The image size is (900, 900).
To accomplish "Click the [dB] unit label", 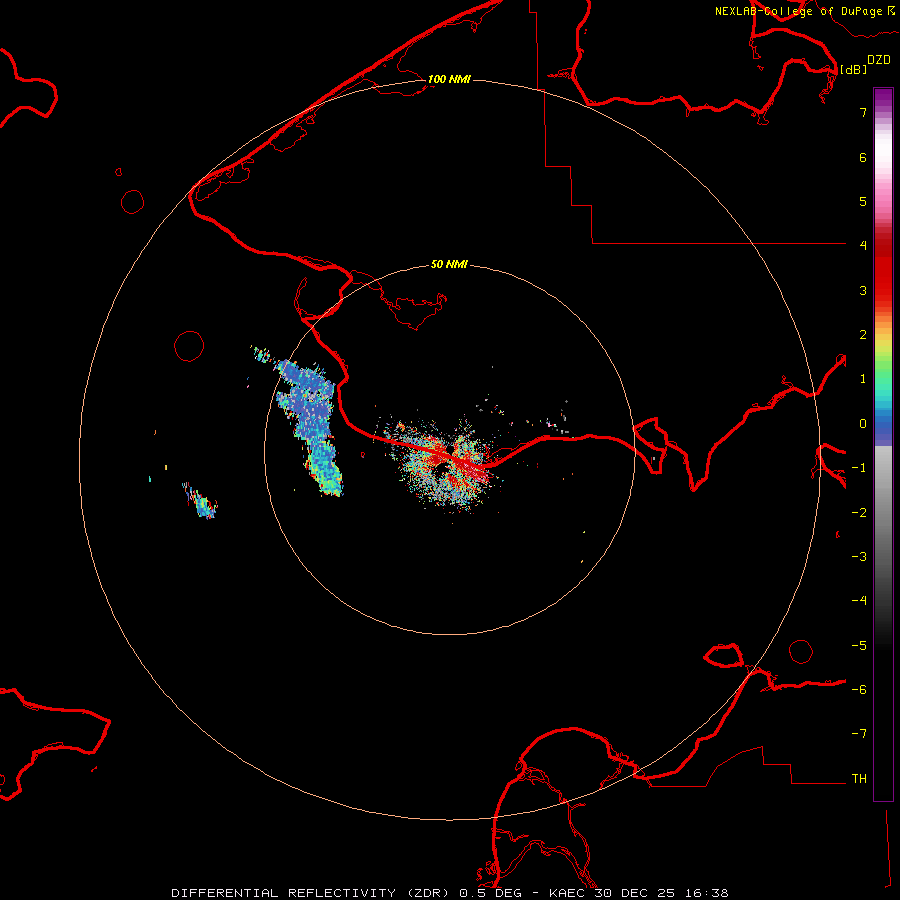I will click(854, 69).
